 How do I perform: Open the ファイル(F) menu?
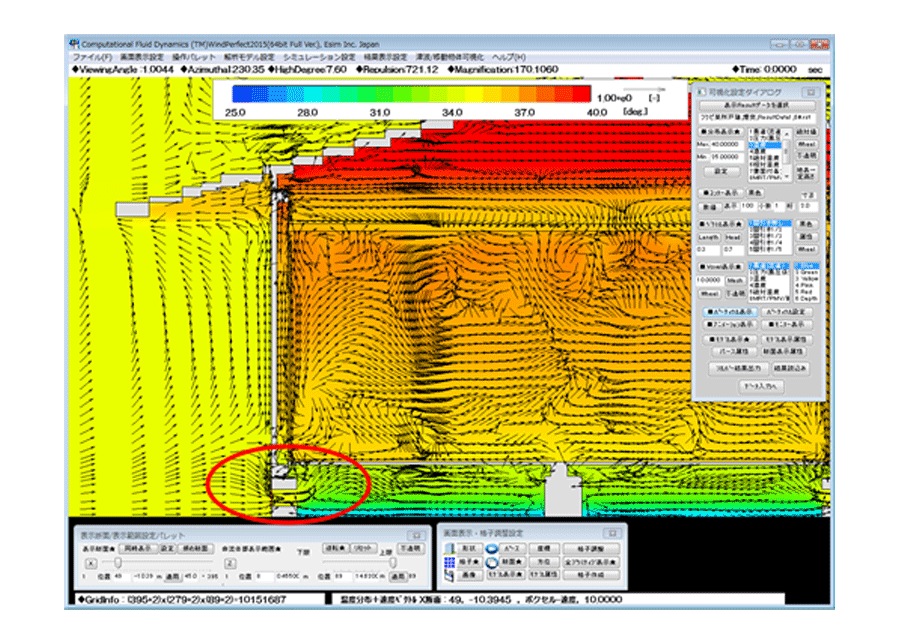coord(92,57)
